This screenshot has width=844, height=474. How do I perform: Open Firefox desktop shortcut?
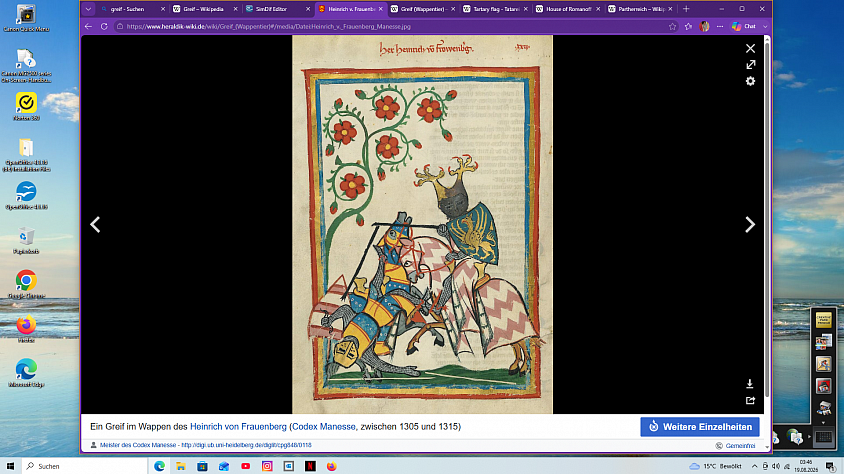click(x=26, y=329)
